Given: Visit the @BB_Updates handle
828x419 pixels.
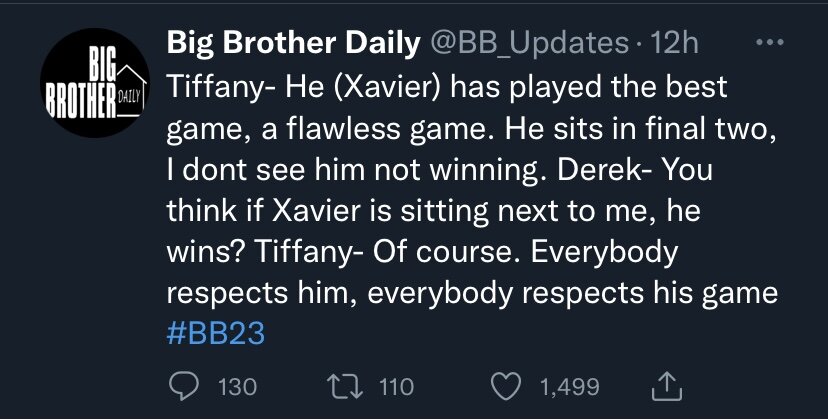Looking at the screenshot, I should (530, 44).
